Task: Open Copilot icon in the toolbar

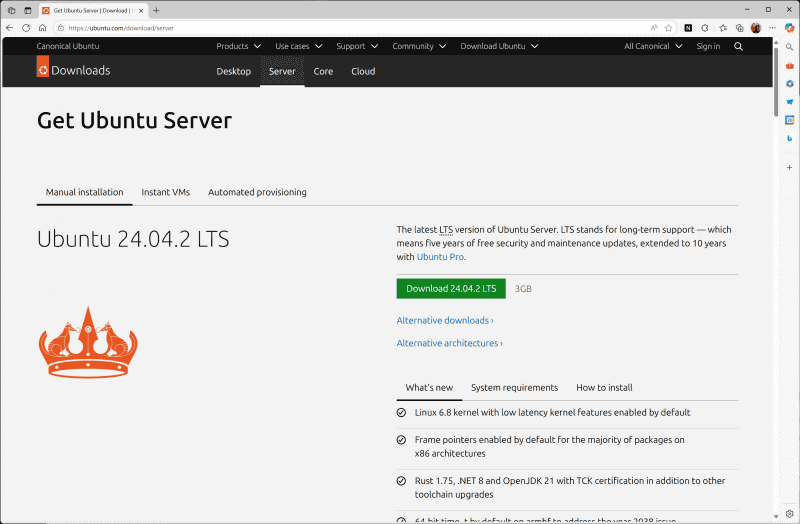Action: pyautogui.click(x=789, y=28)
